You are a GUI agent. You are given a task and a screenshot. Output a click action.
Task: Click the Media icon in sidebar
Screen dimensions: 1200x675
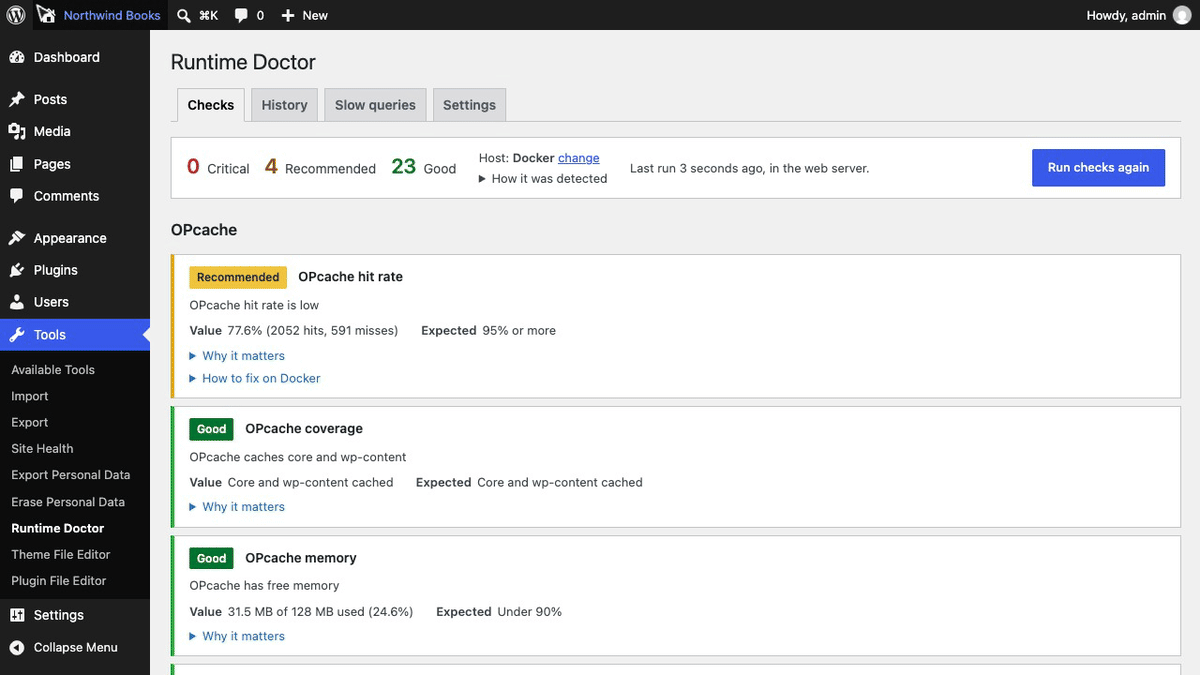tap(16, 131)
